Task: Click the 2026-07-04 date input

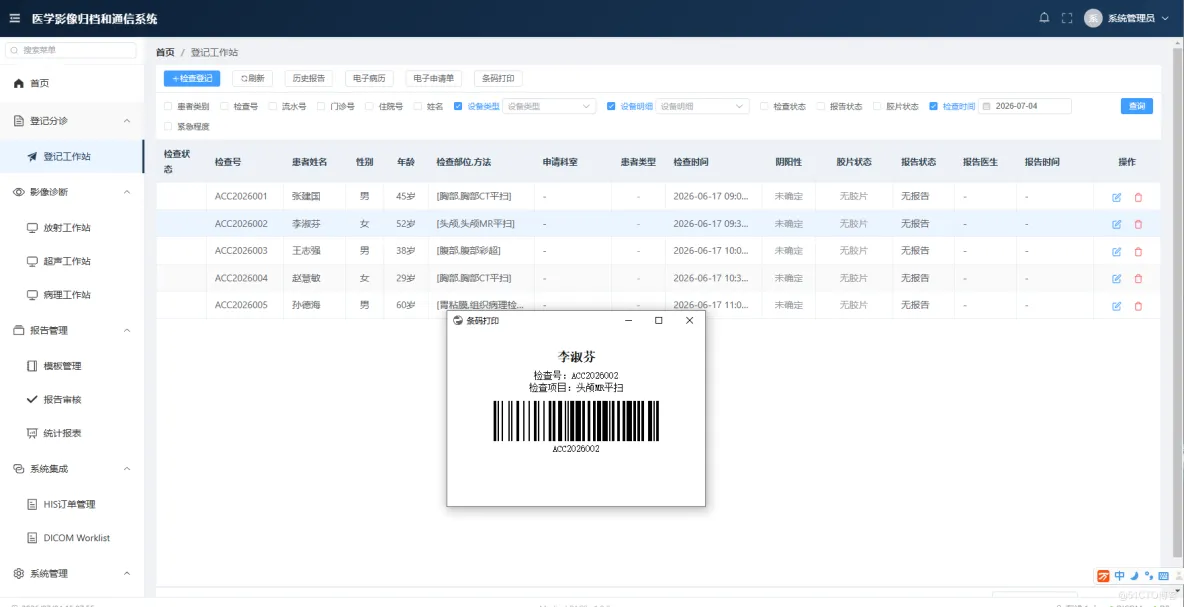Action: pyautogui.click(x=1025, y=106)
